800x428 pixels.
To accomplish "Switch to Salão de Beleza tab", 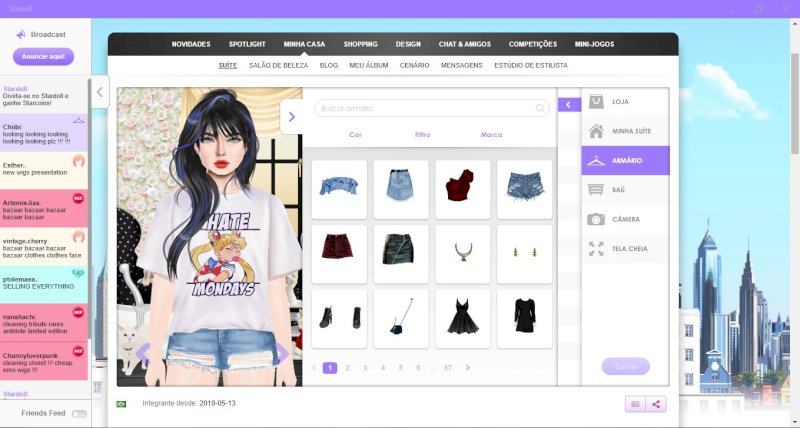I will click(x=279, y=65).
